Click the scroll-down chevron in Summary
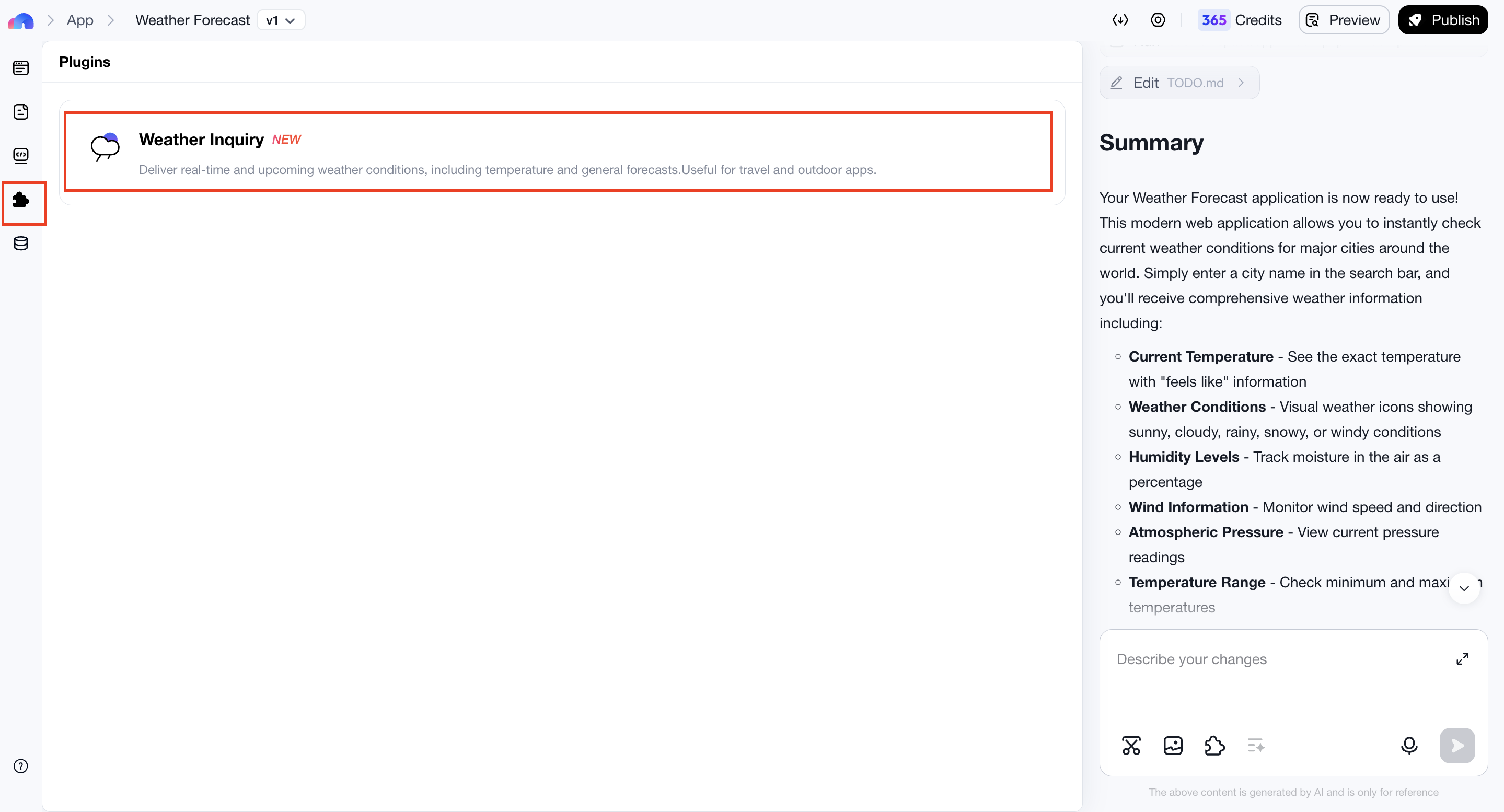 click(x=1464, y=588)
